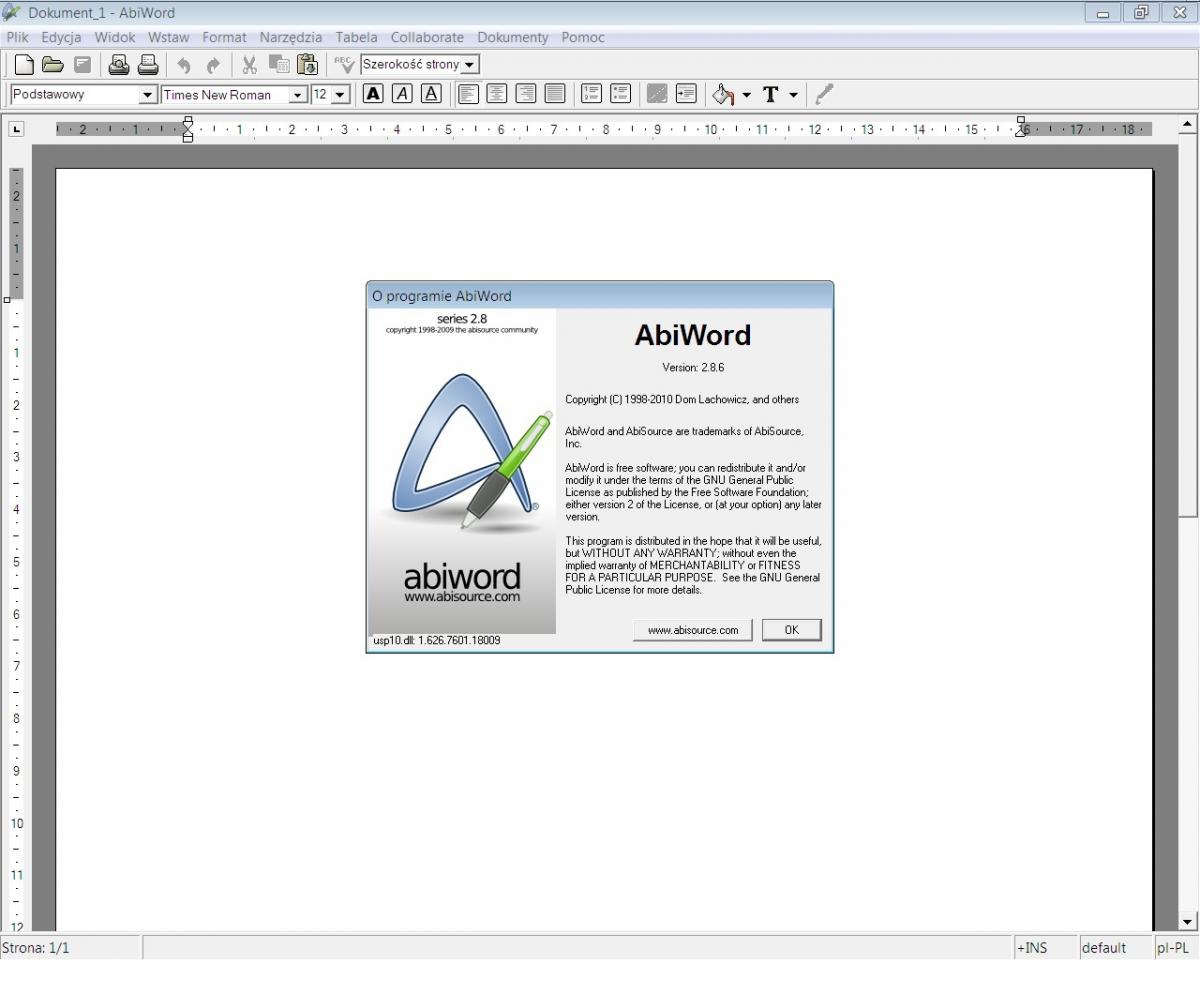
Task: Click the AbiWord icon in the title bar
Action: click(x=12, y=12)
